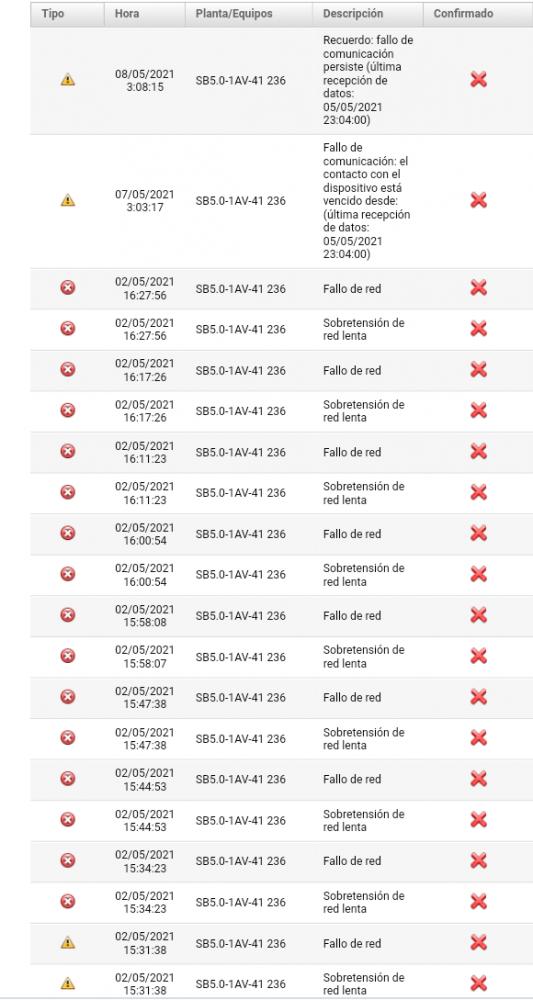Select 16:11:23 Fallo de red description
This screenshot has width=533, height=1000.
click(352, 452)
